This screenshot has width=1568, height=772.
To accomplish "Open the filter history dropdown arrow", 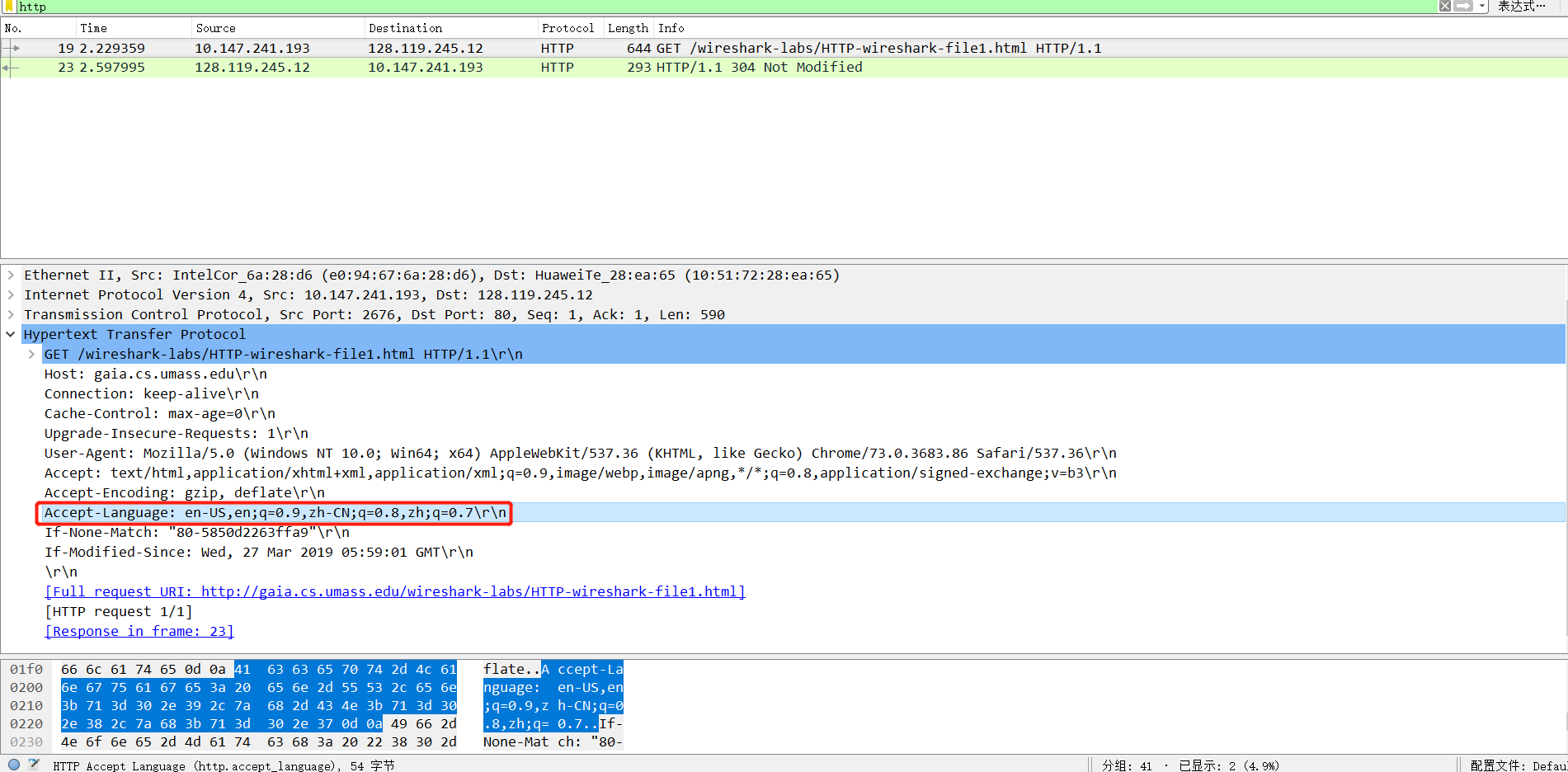I will 1481,6.
